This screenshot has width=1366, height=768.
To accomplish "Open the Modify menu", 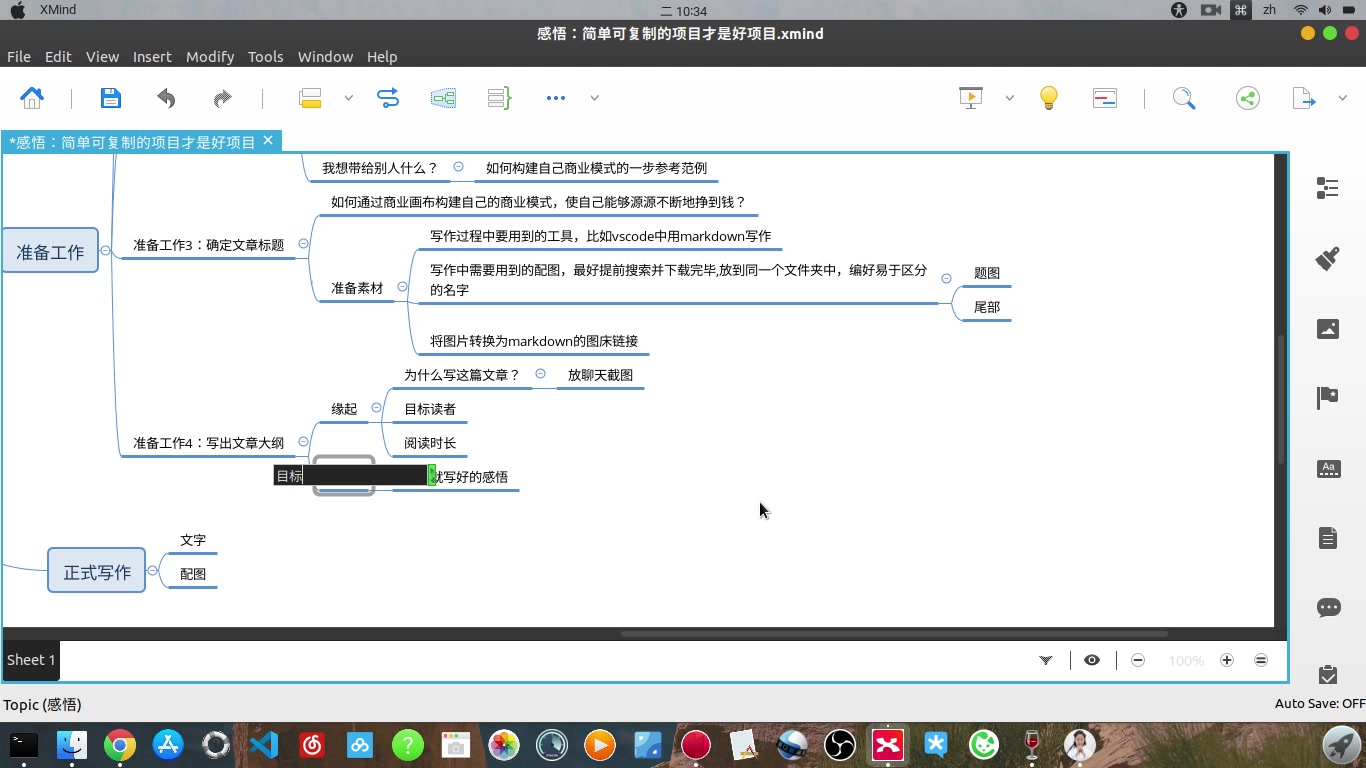I will coord(210,57).
